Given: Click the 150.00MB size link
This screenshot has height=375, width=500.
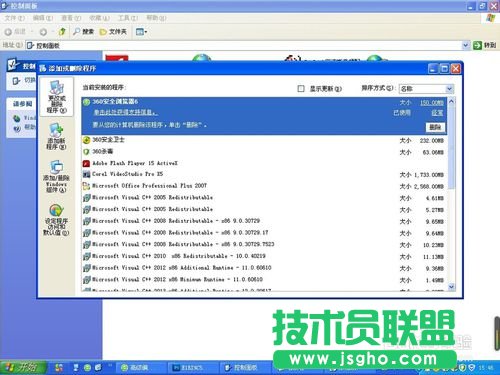Looking at the screenshot, I should (432, 103).
